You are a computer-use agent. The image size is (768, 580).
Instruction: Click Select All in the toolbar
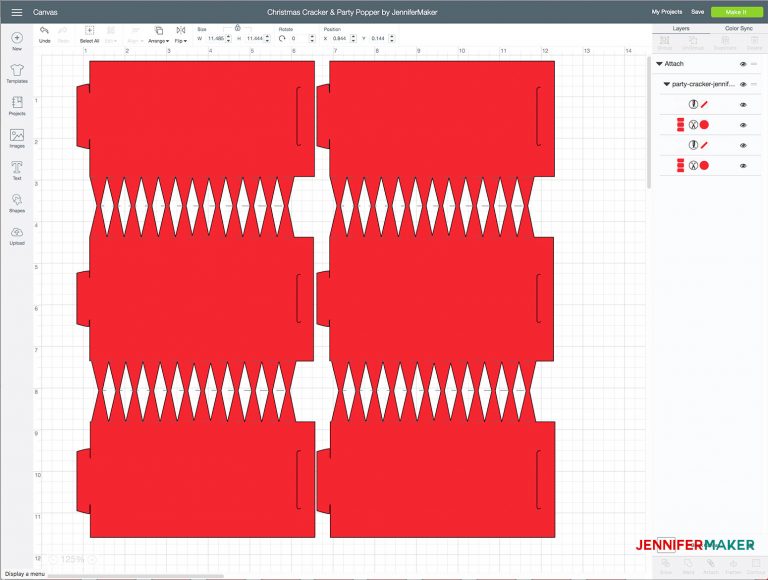click(x=89, y=34)
